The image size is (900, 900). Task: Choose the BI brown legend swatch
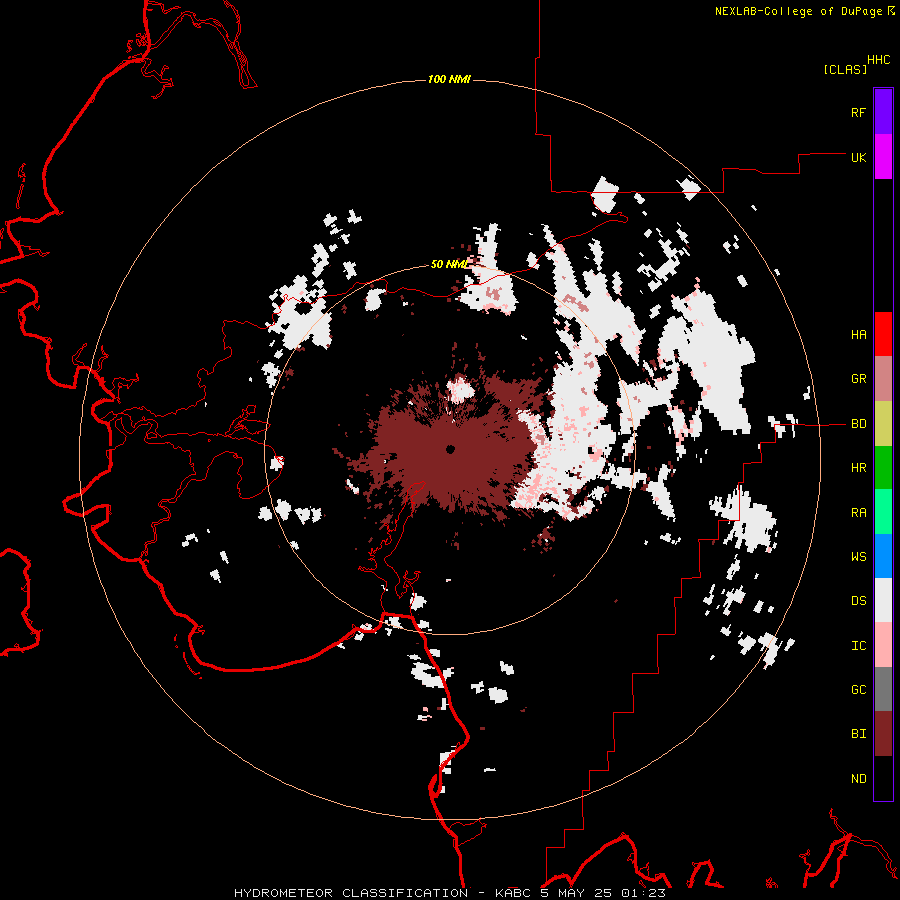click(x=883, y=734)
